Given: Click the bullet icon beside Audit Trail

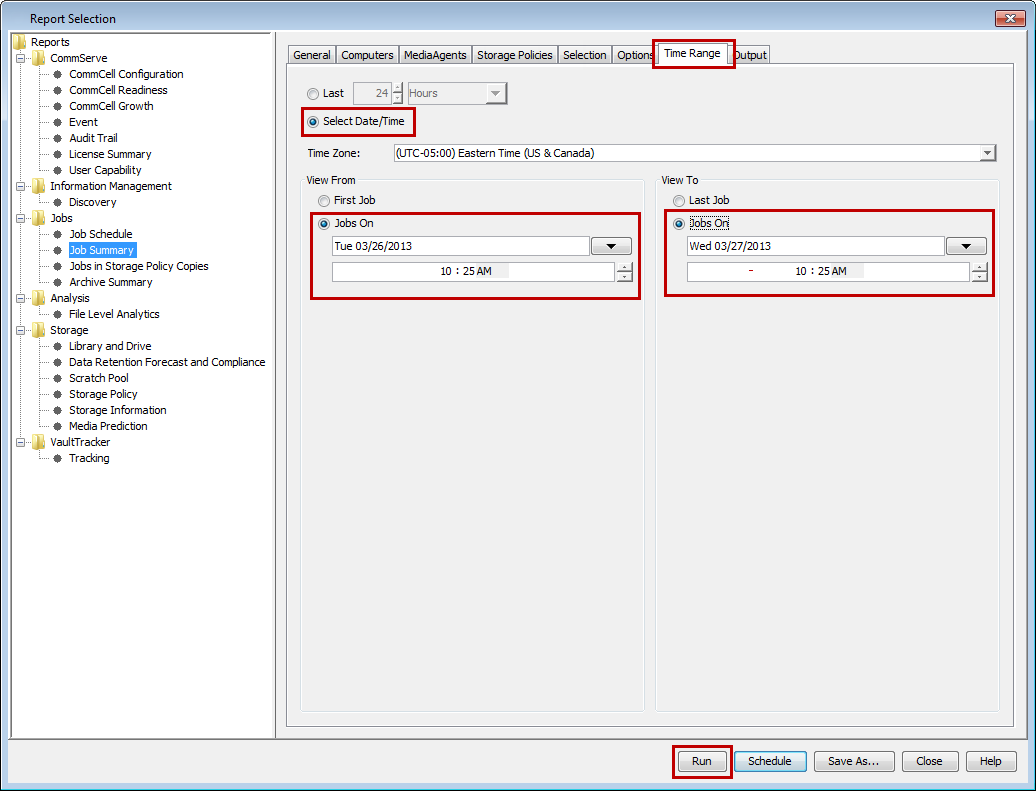Looking at the screenshot, I should [57, 138].
